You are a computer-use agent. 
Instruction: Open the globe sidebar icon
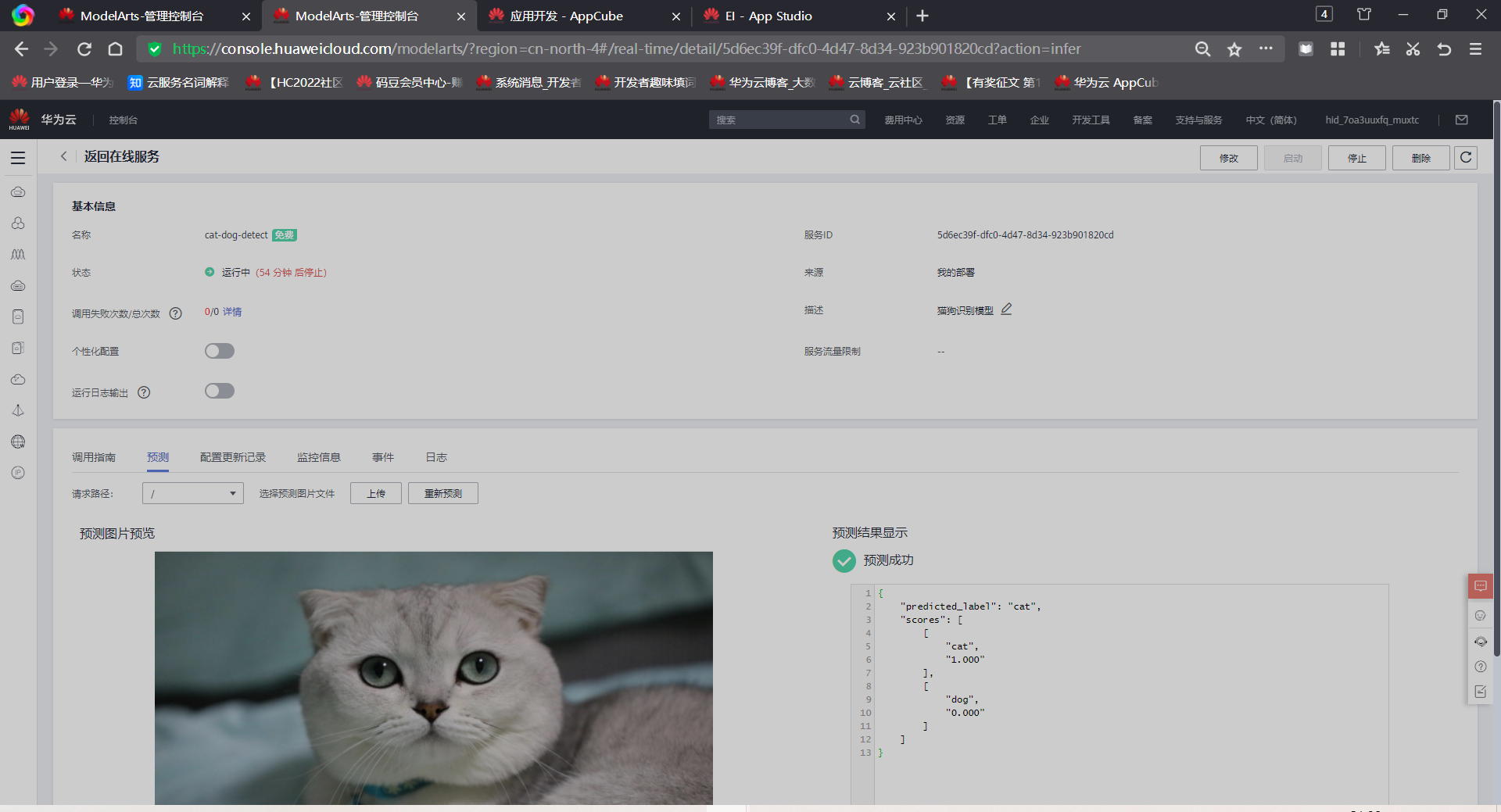[18, 442]
